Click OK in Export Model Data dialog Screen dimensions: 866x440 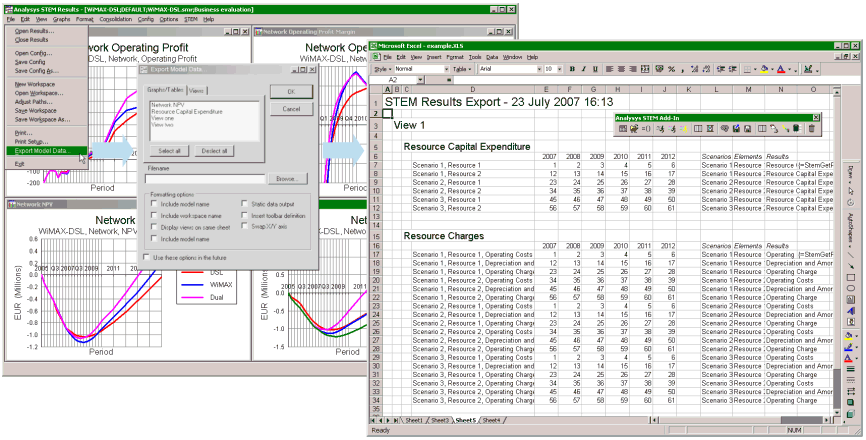[x=291, y=92]
